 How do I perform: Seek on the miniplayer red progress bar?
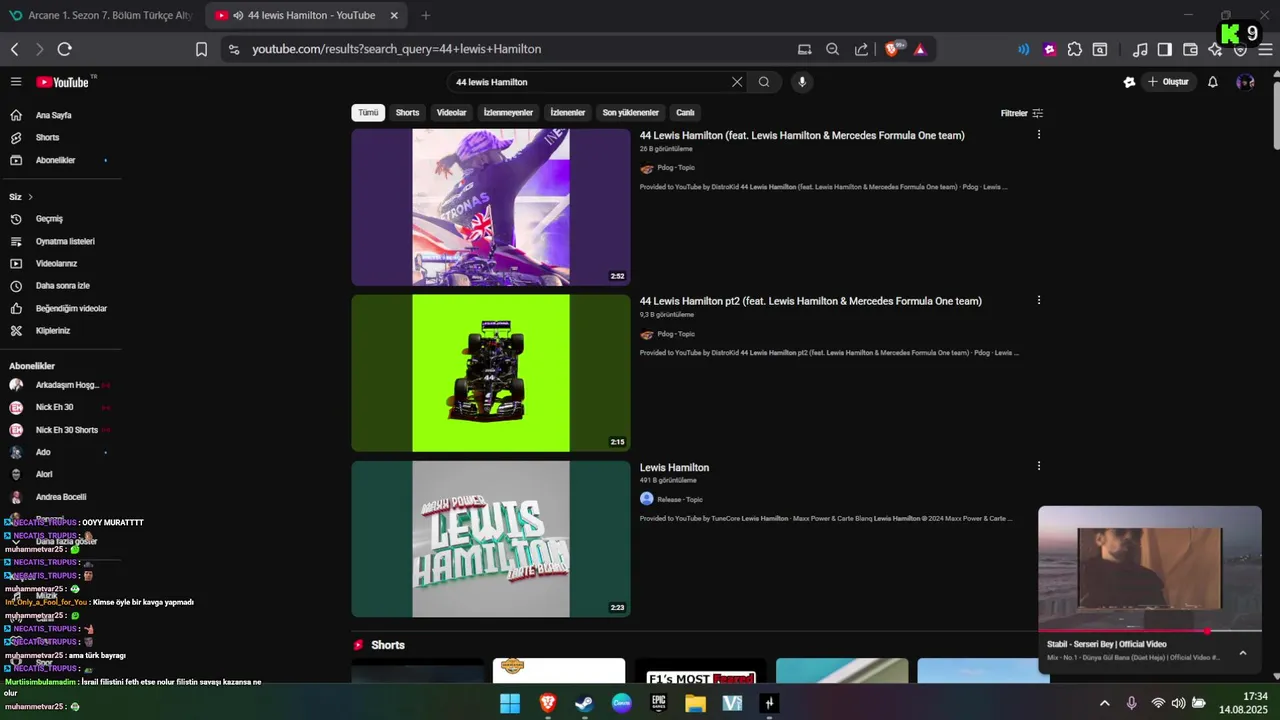coord(1150,631)
